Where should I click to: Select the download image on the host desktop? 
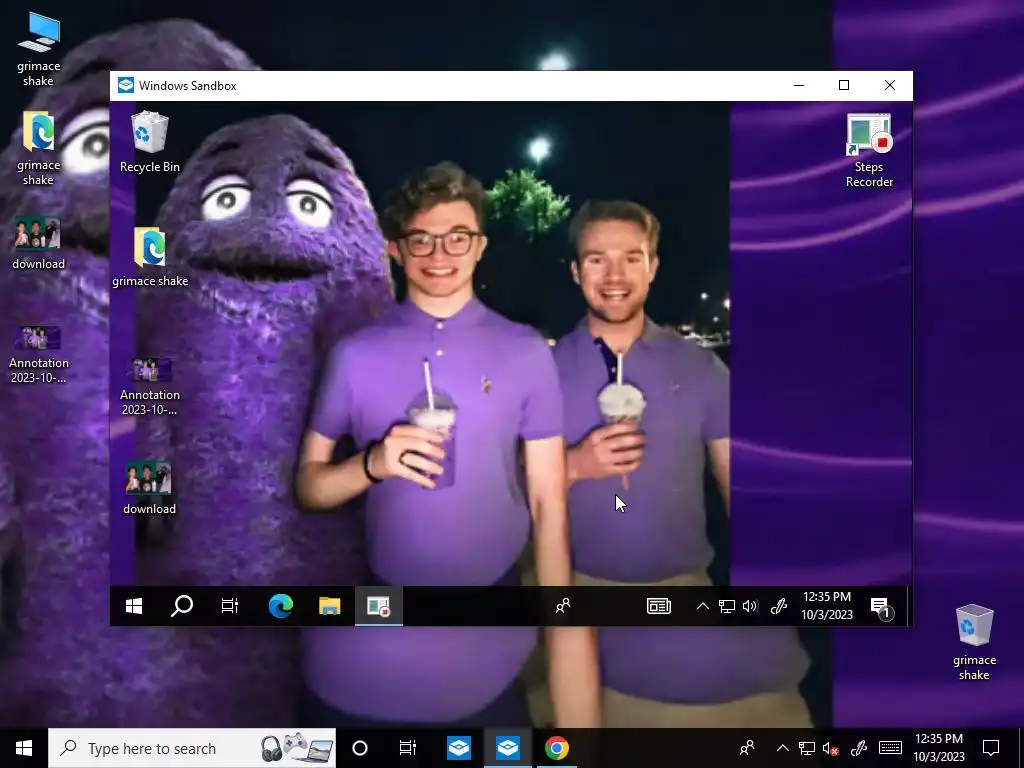tap(39, 243)
